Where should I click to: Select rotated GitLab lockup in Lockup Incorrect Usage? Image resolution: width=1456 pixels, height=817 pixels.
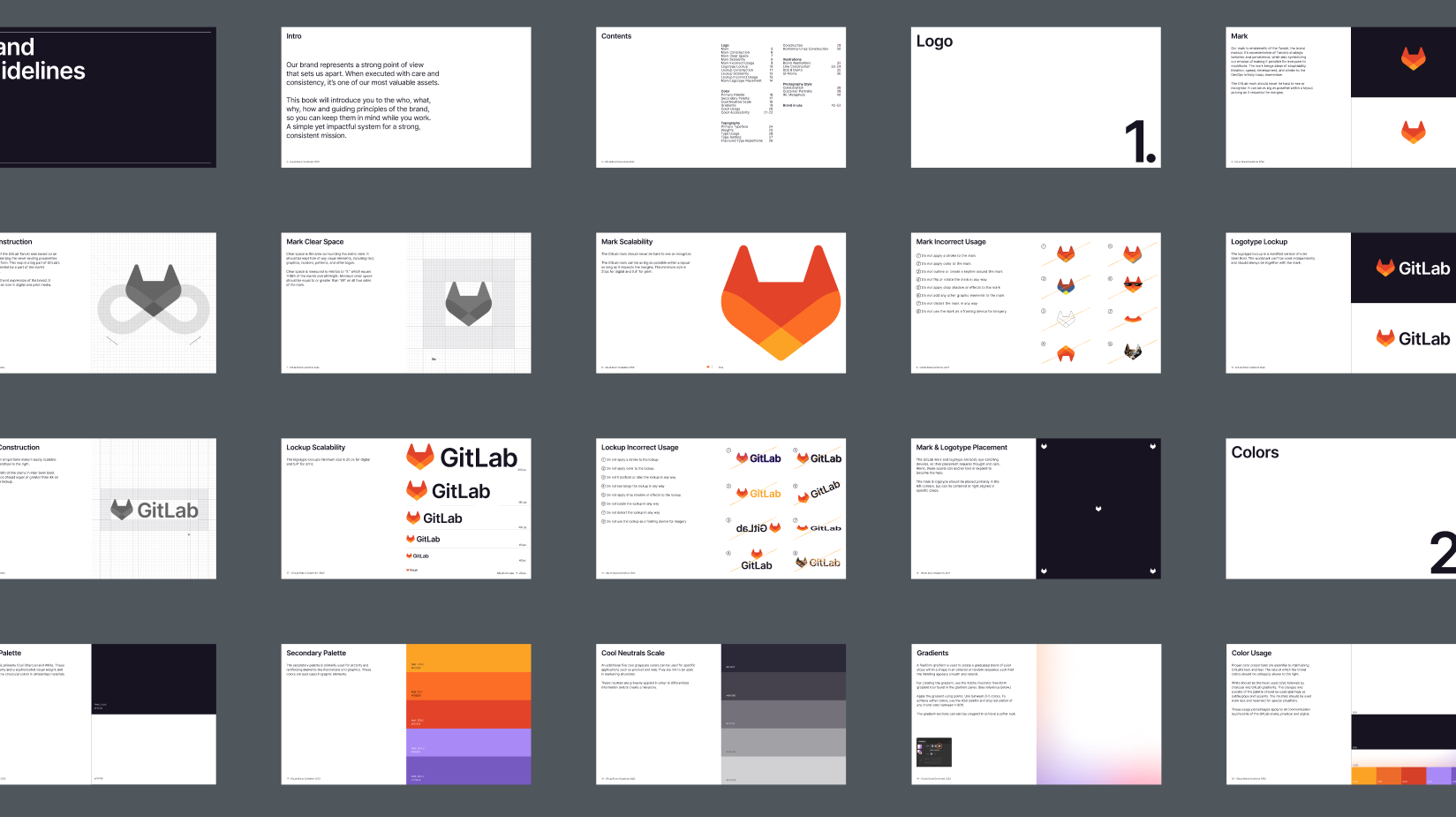coord(819,491)
